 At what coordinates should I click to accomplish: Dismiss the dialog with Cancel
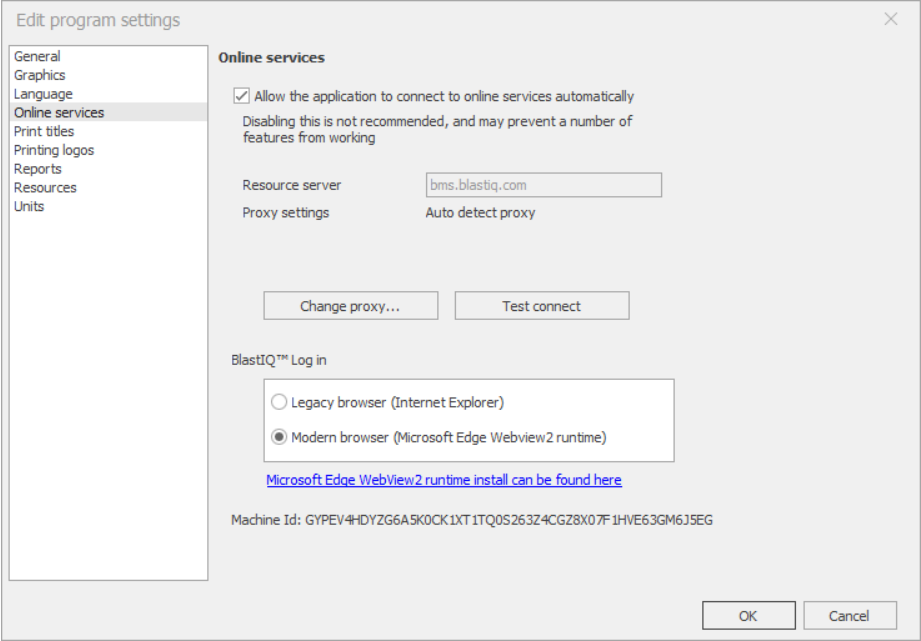pyautogui.click(x=849, y=615)
